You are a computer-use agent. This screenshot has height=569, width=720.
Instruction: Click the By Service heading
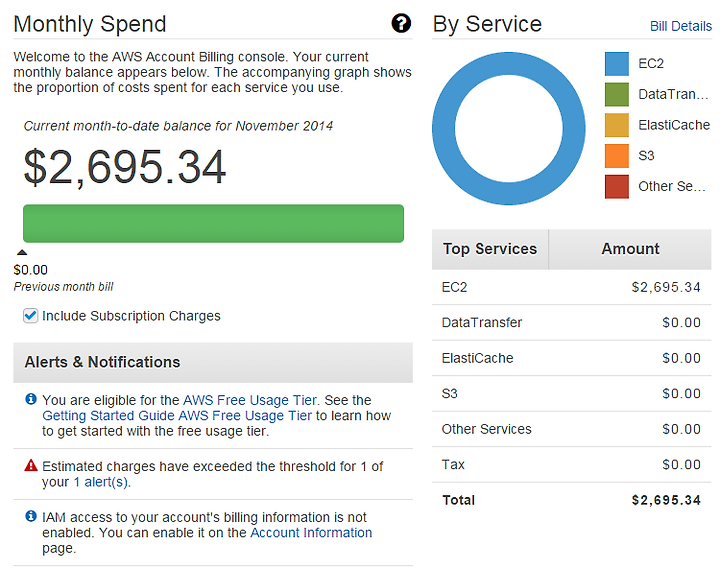tap(487, 24)
